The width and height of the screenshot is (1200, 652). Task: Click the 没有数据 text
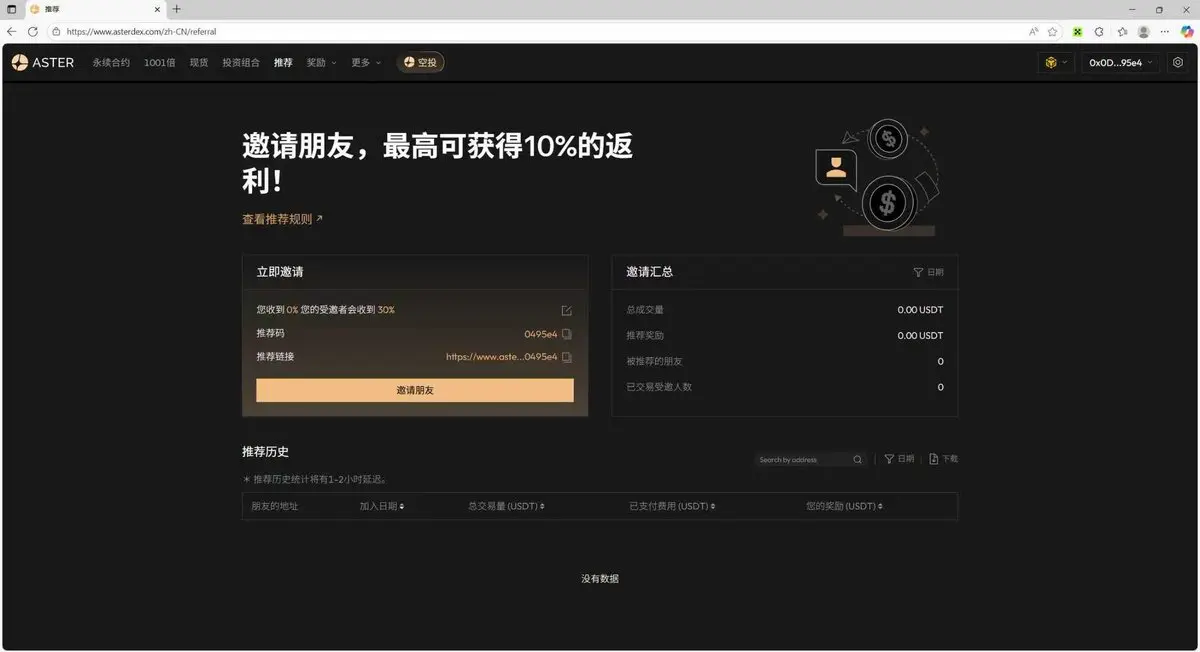[x=600, y=579]
